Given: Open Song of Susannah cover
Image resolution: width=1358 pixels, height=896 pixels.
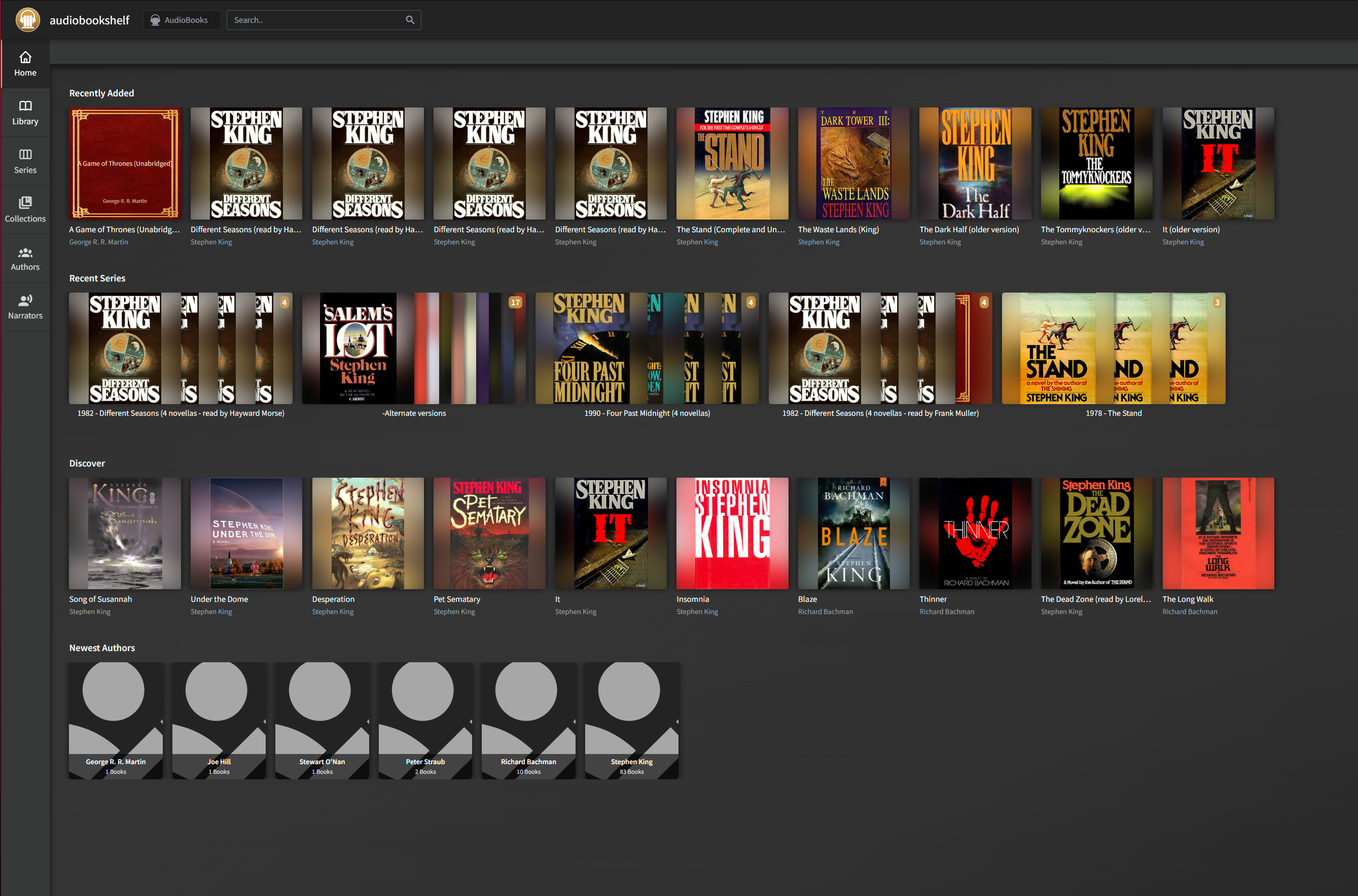Looking at the screenshot, I should [125, 533].
